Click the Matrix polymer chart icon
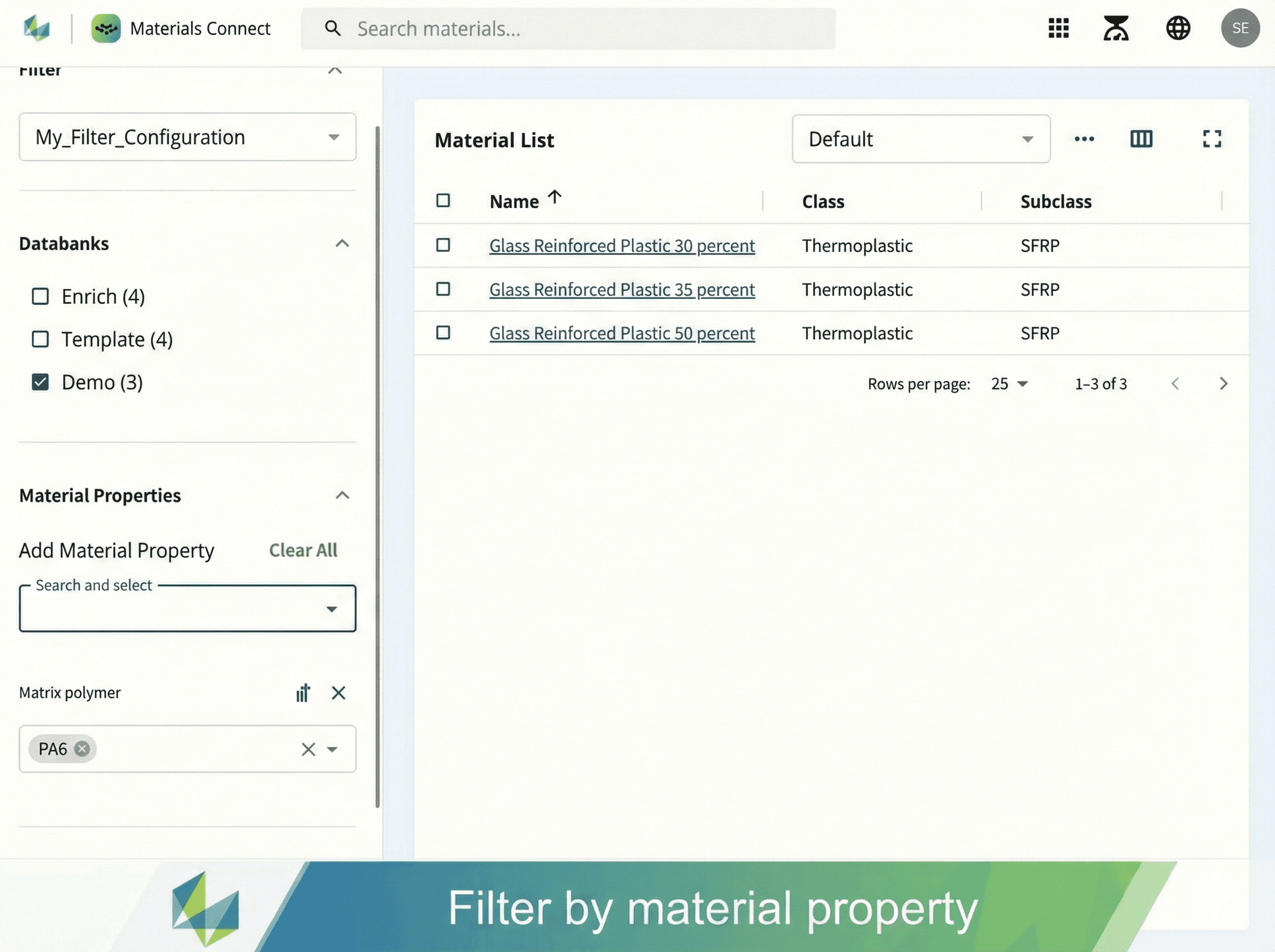This screenshot has height=952, width=1275. pos(303,693)
